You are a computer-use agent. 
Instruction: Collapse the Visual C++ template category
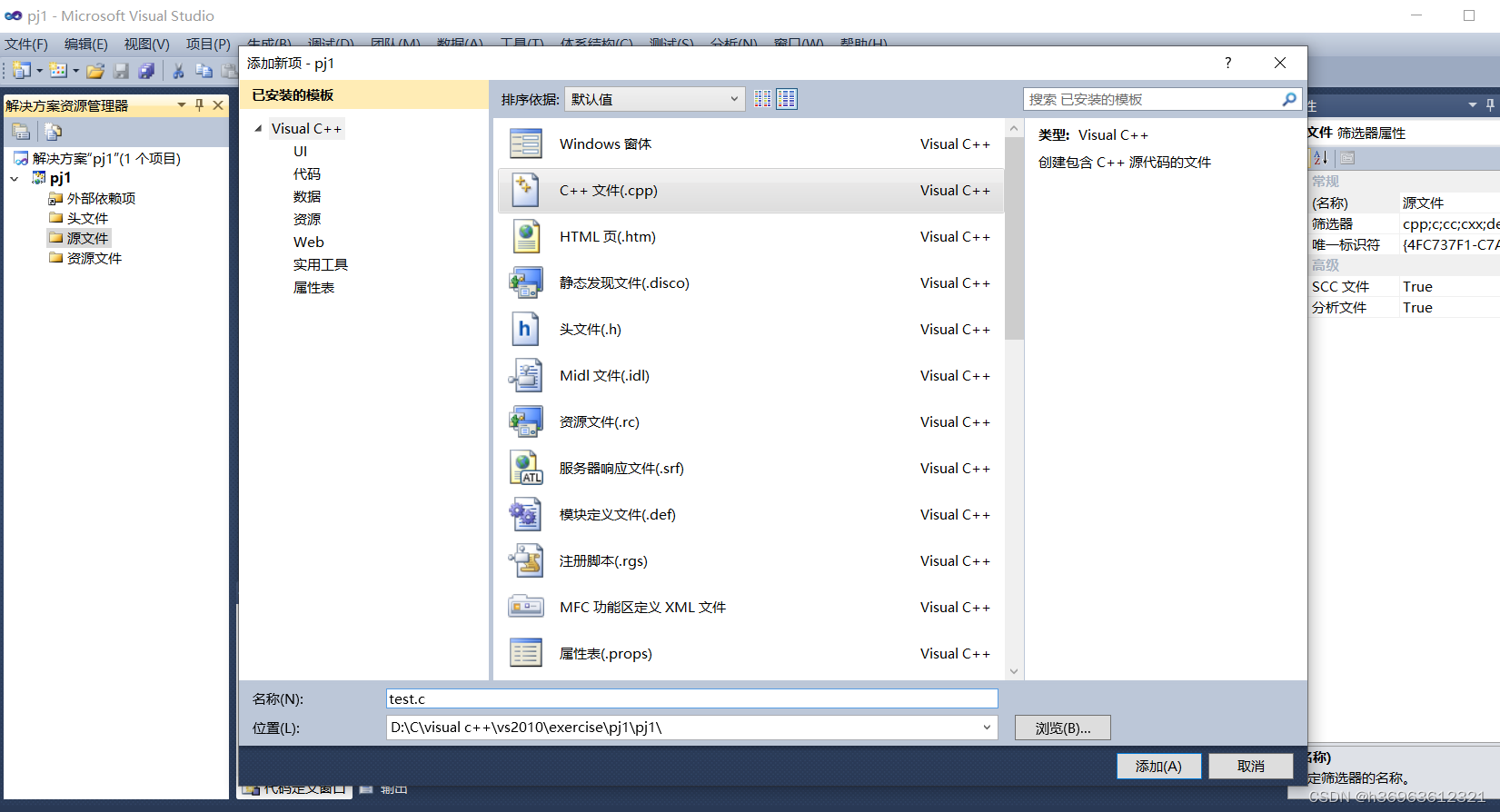coord(258,128)
